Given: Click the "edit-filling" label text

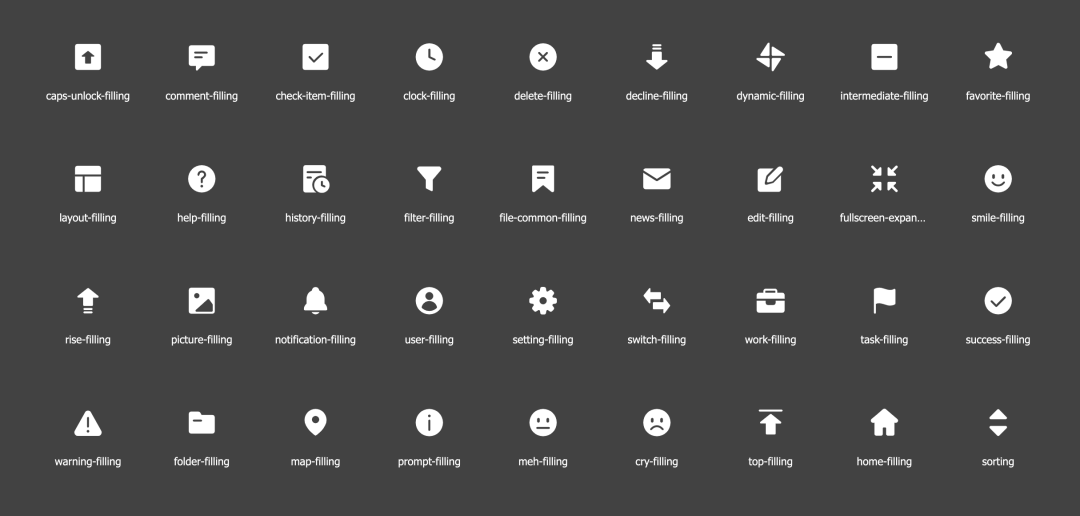Looking at the screenshot, I should (770, 218).
